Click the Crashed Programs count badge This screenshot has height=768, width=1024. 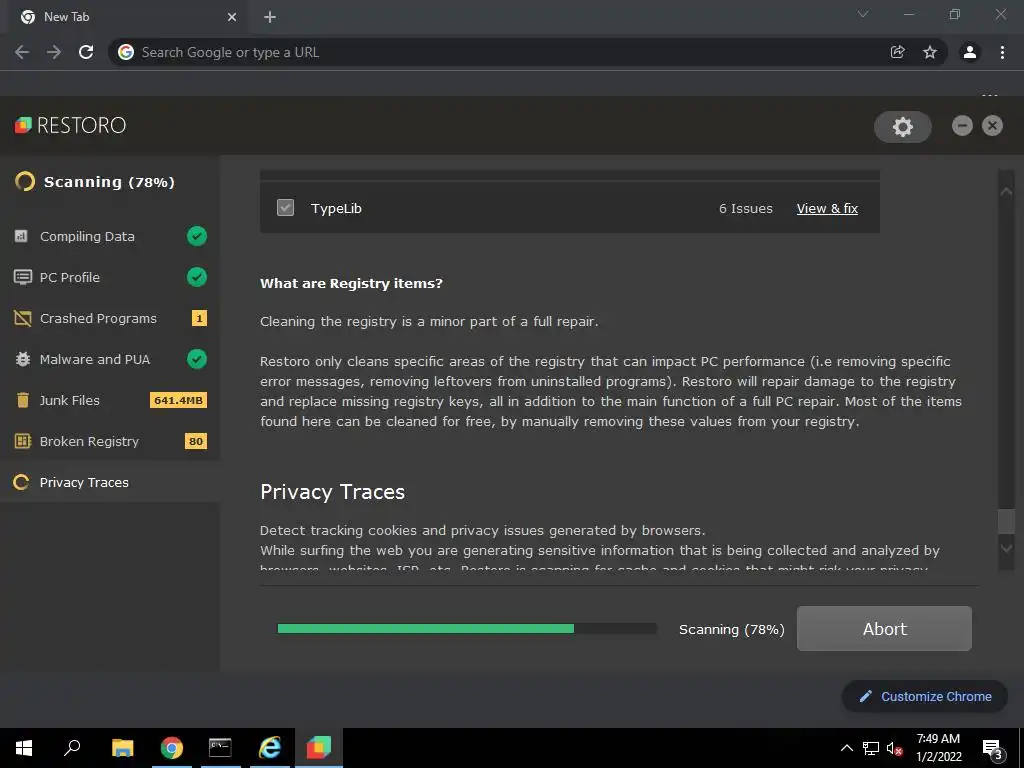tap(199, 318)
